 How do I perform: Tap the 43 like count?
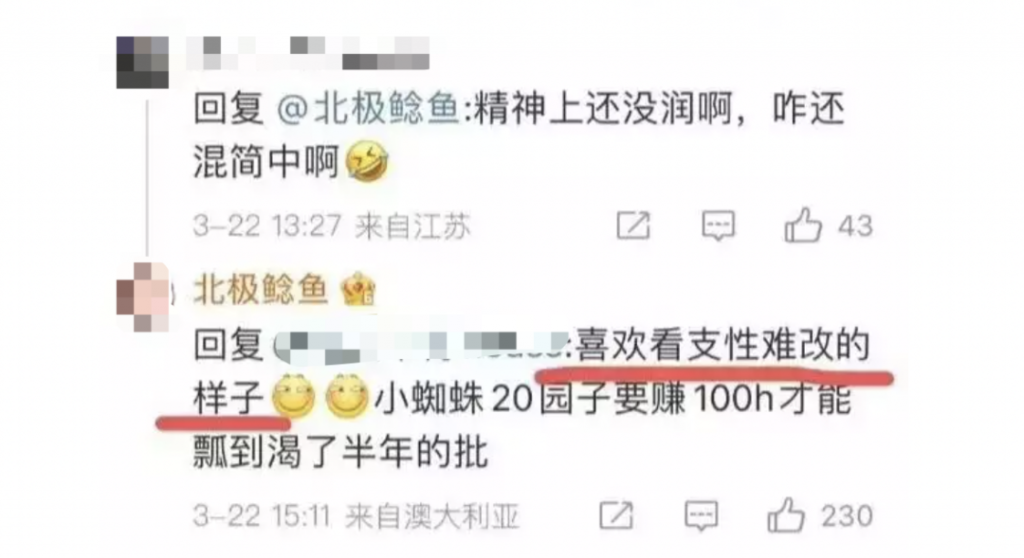856,227
